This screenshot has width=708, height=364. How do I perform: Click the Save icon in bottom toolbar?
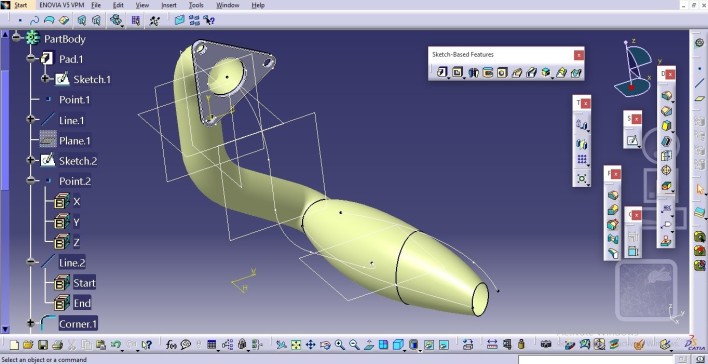coord(42,345)
